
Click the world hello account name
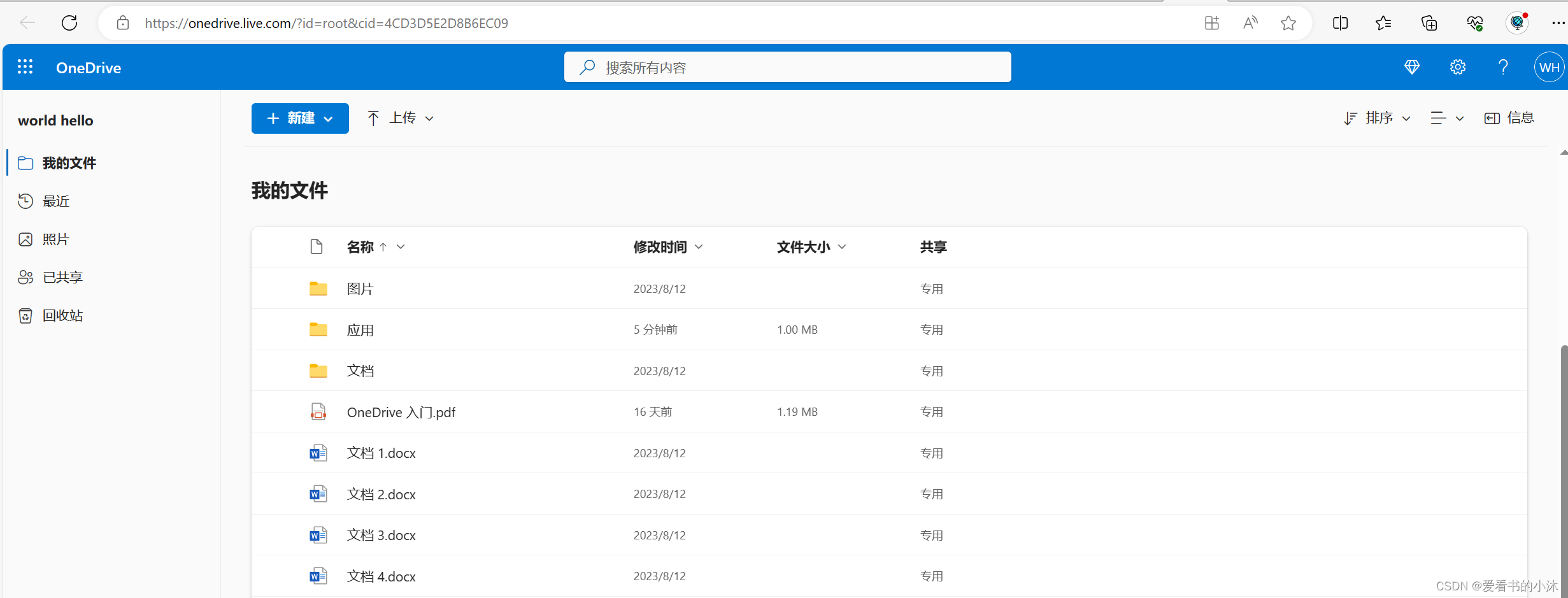click(x=55, y=120)
